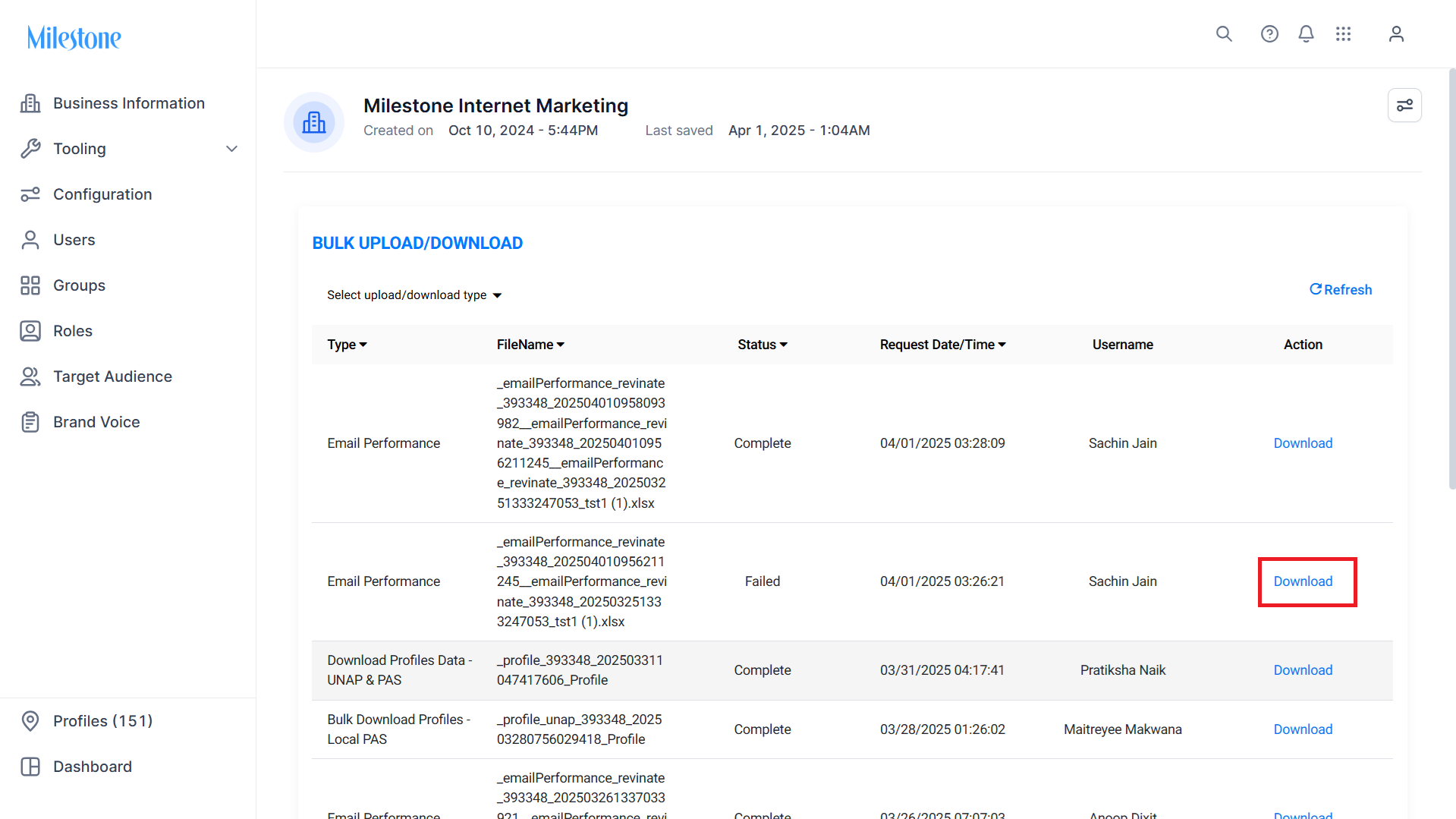Open the apps grid launcher icon
The height and width of the screenshot is (819, 1456).
[x=1344, y=34]
